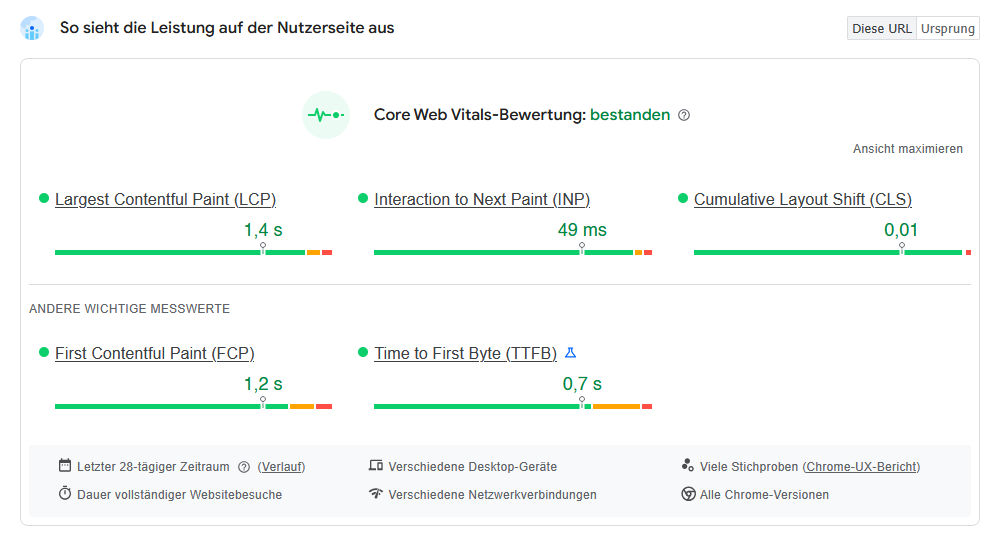Click the Chrome versions icon
The image size is (1000, 546).
[x=688, y=494]
